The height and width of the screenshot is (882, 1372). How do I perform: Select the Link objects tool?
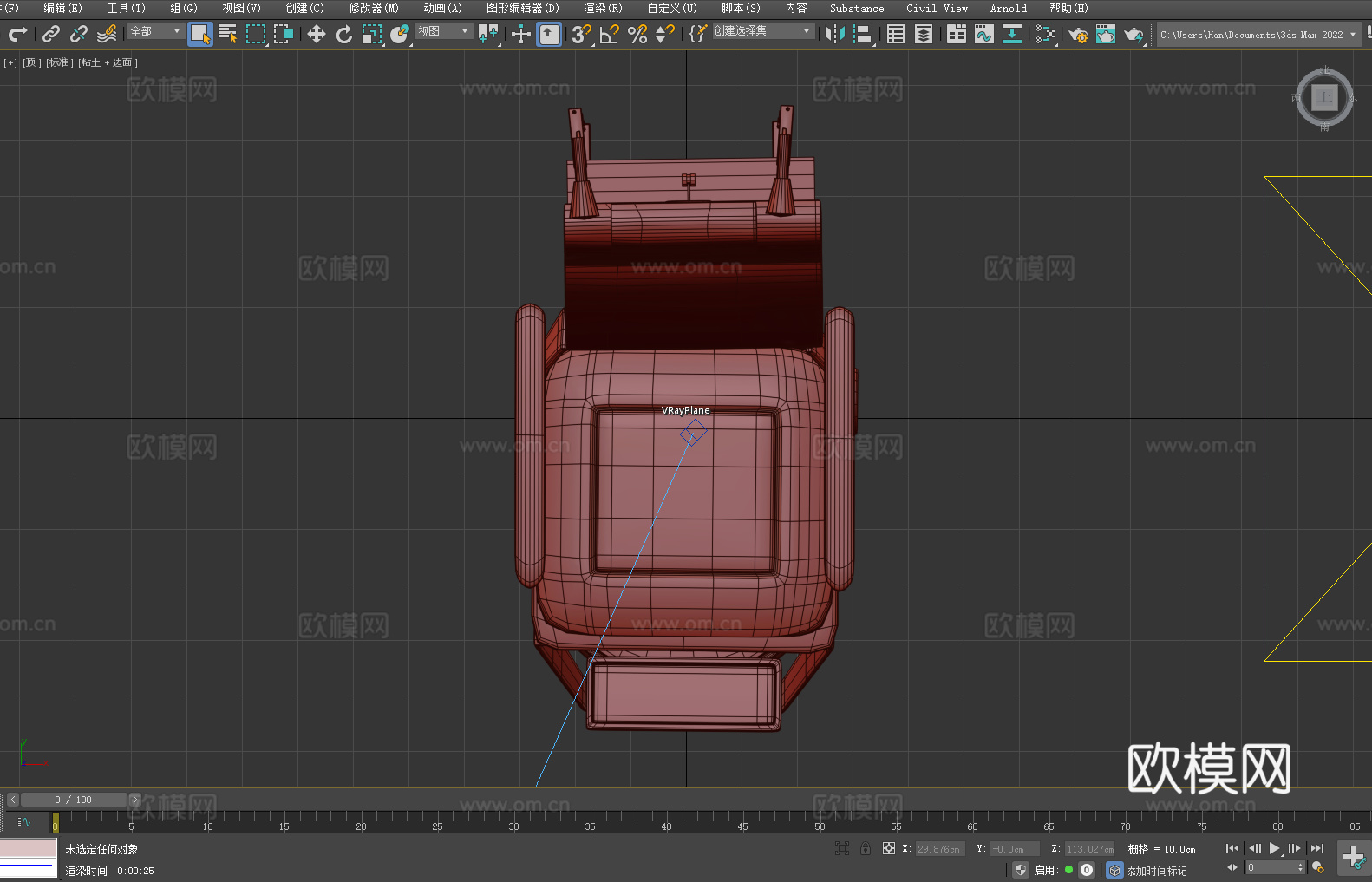click(51, 34)
